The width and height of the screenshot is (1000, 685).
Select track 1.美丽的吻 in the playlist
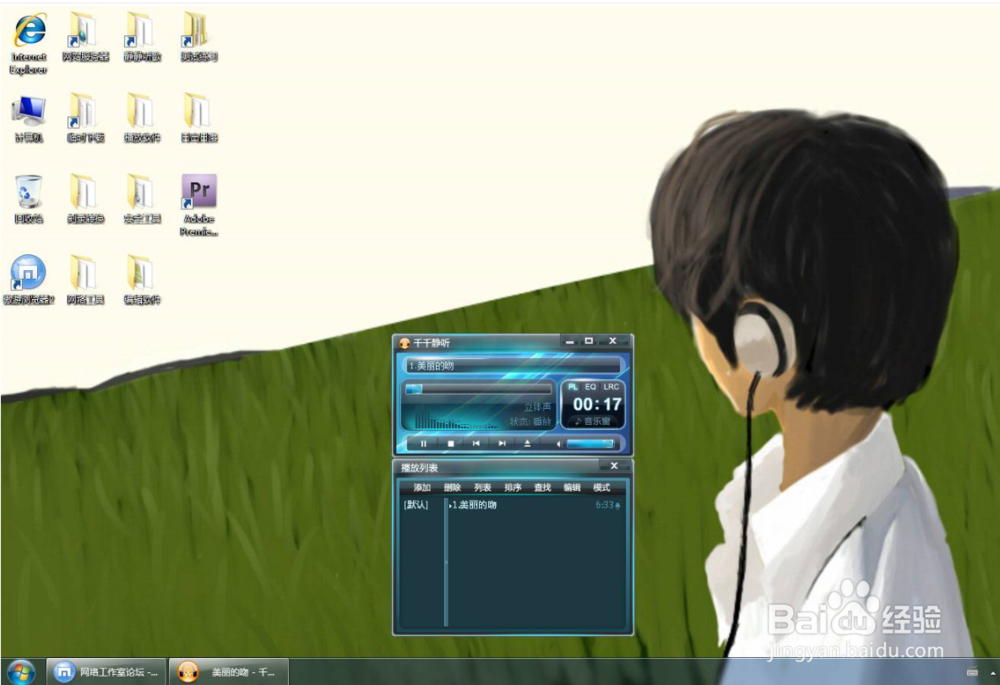pyautogui.click(x=473, y=505)
